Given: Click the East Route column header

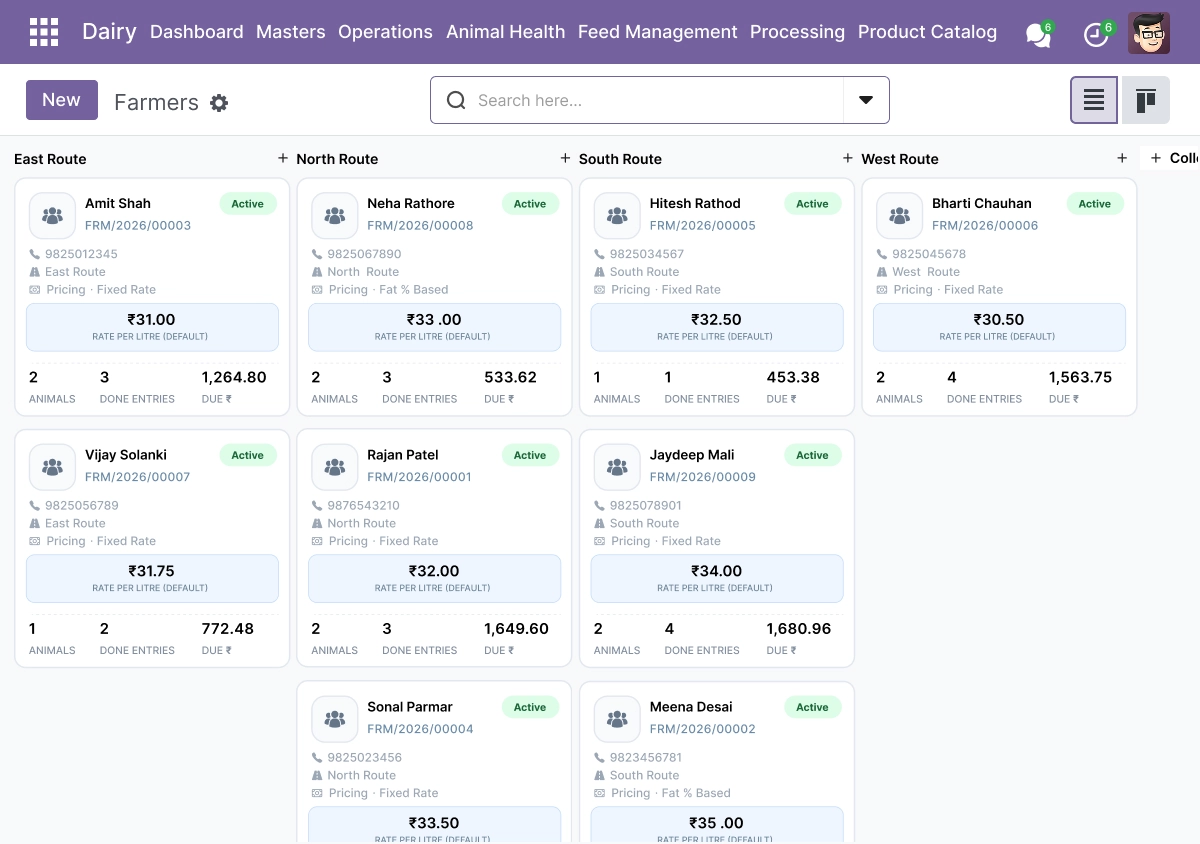Looking at the screenshot, I should (x=50, y=159).
